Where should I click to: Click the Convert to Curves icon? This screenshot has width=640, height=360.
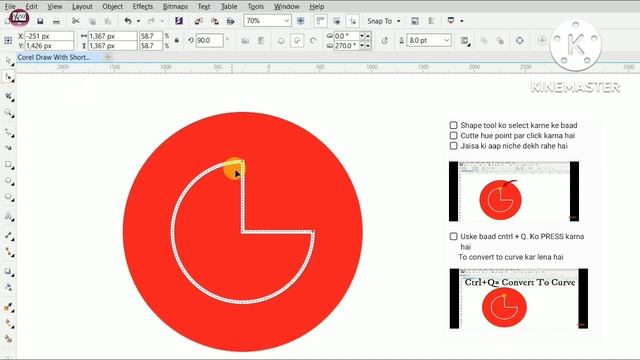(520, 40)
